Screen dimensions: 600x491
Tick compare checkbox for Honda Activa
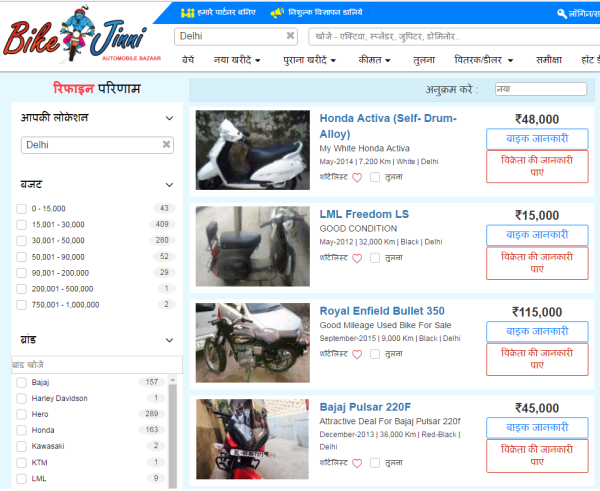click(375, 178)
